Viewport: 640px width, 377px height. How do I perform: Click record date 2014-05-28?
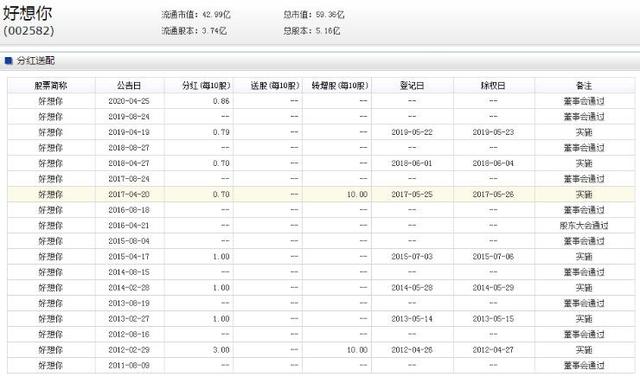coord(412,288)
